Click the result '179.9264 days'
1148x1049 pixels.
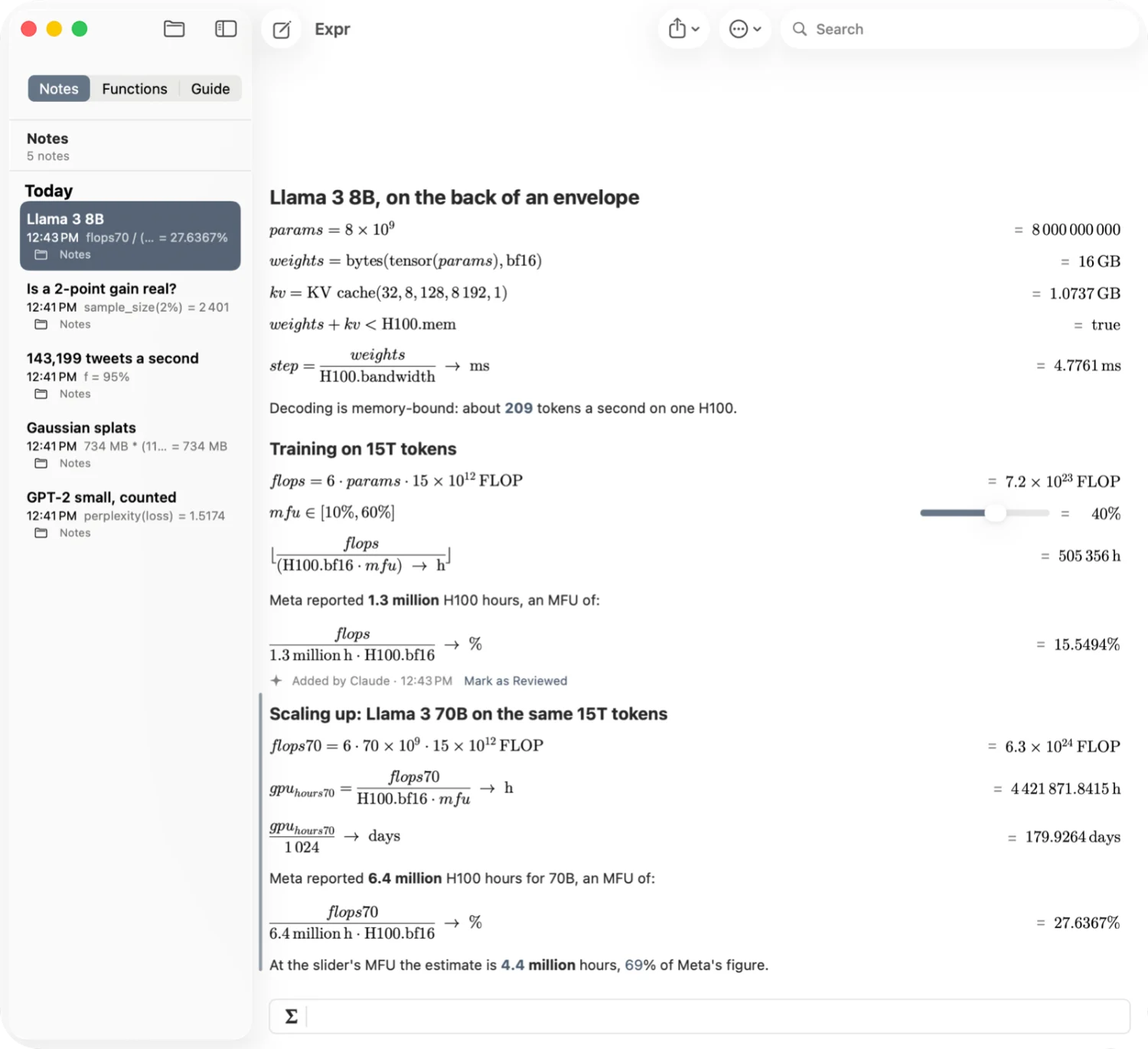pyautogui.click(x=1073, y=837)
